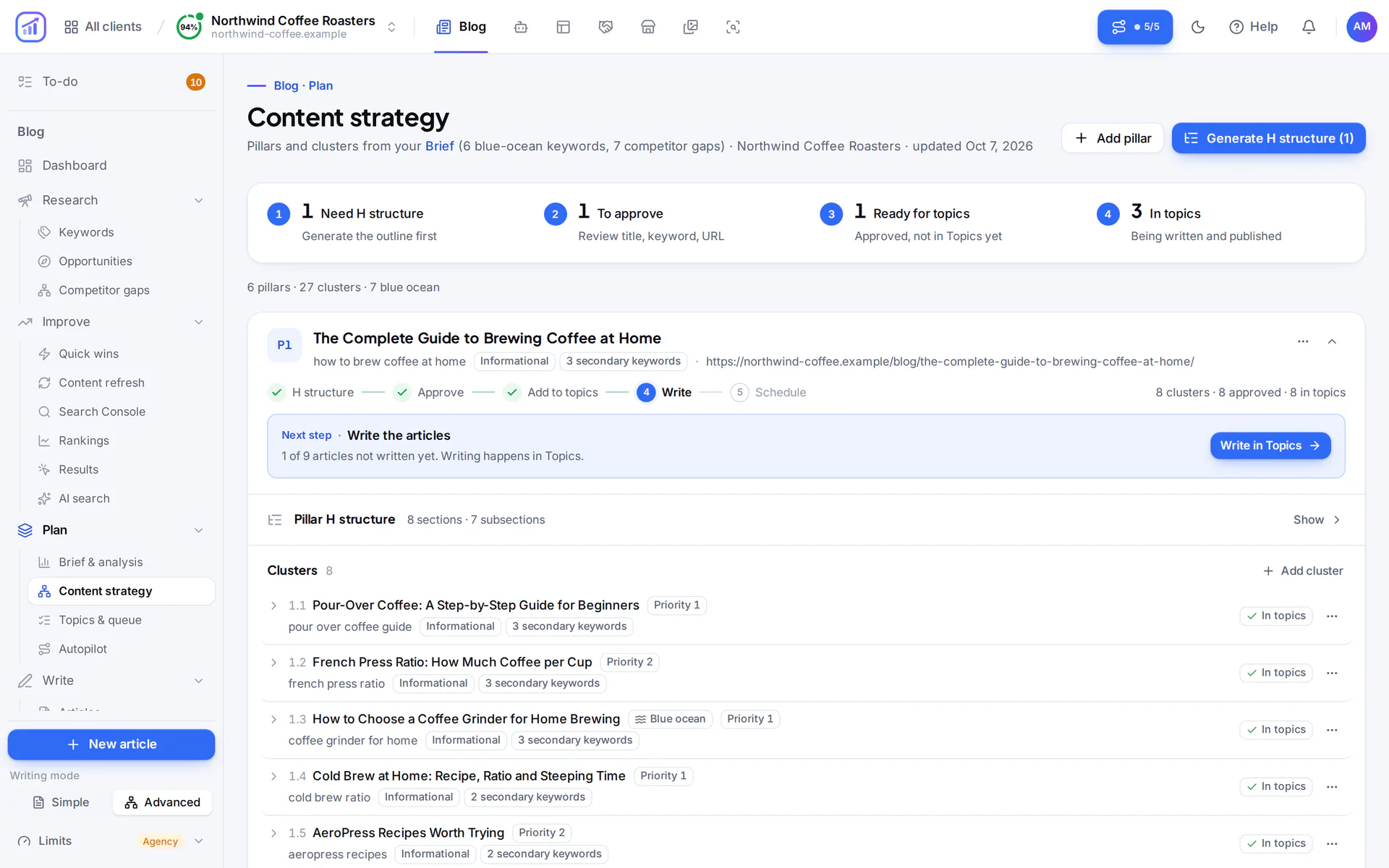Open the layout panel icon in top nav

point(564,27)
